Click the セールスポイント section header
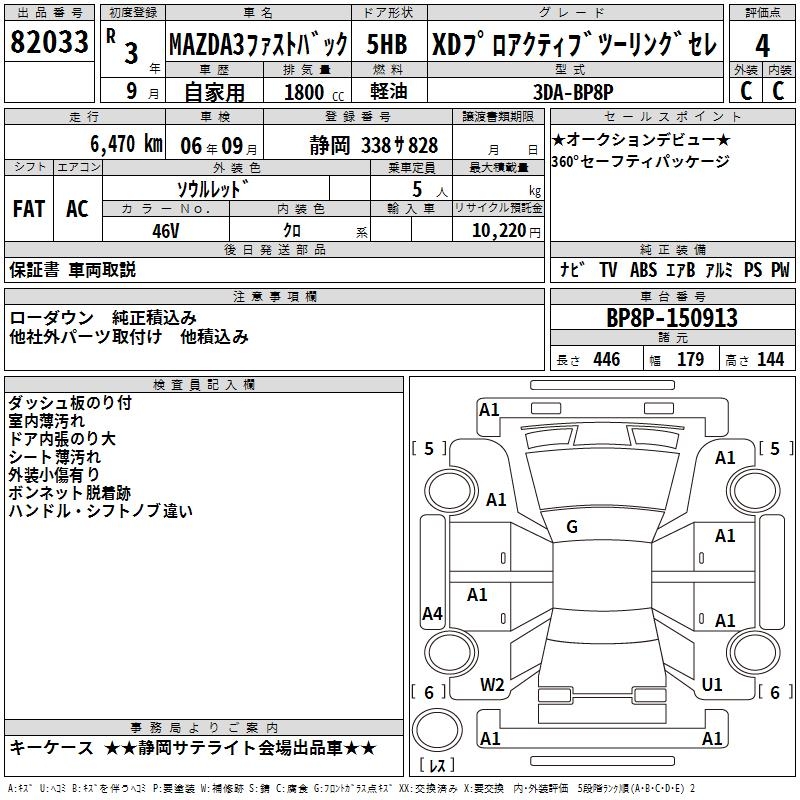Image resolution: width=800 pixels, height=800 pixels. pos(672,116)
